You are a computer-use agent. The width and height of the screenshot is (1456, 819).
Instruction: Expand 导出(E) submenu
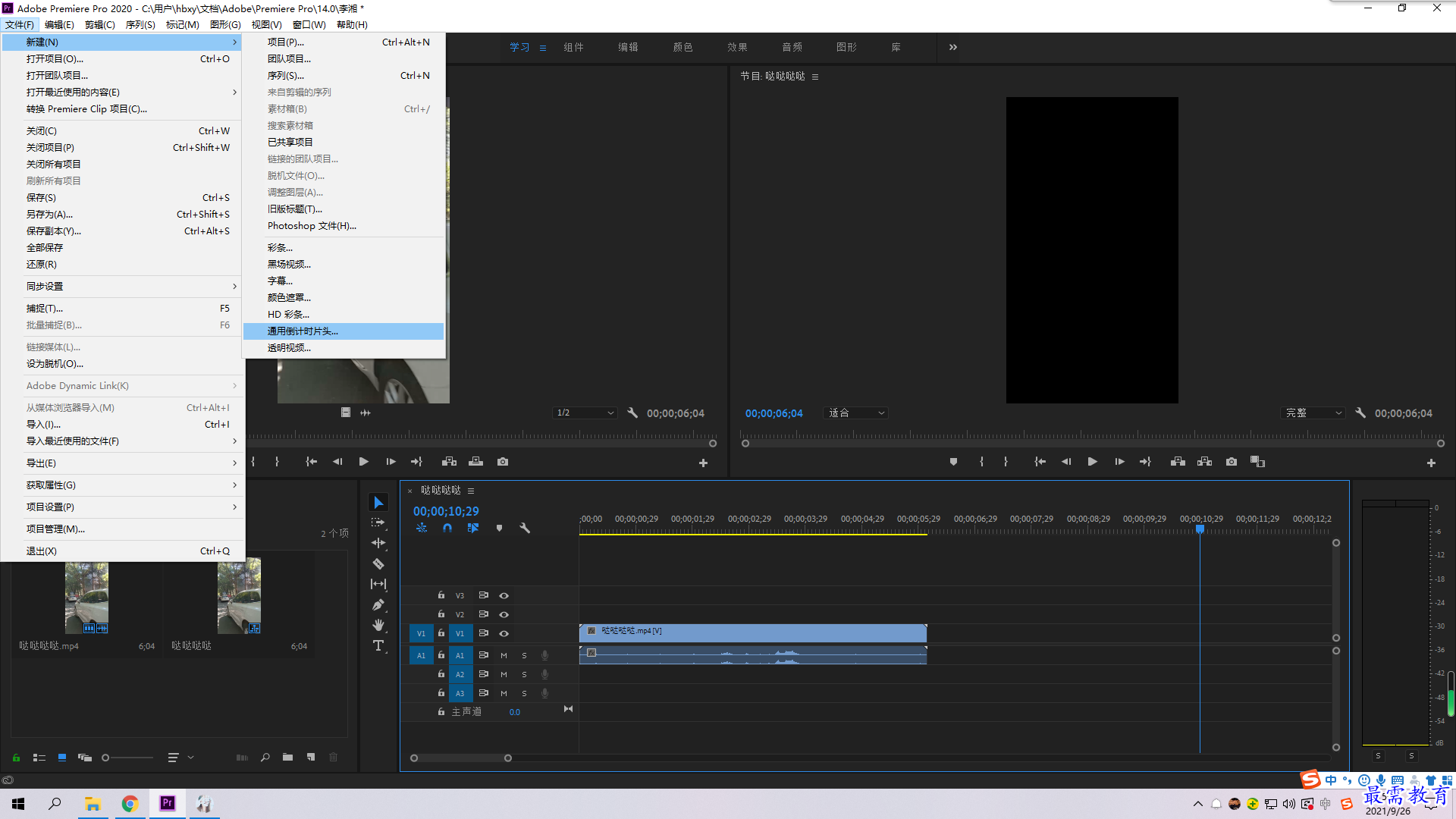[123, 463]
